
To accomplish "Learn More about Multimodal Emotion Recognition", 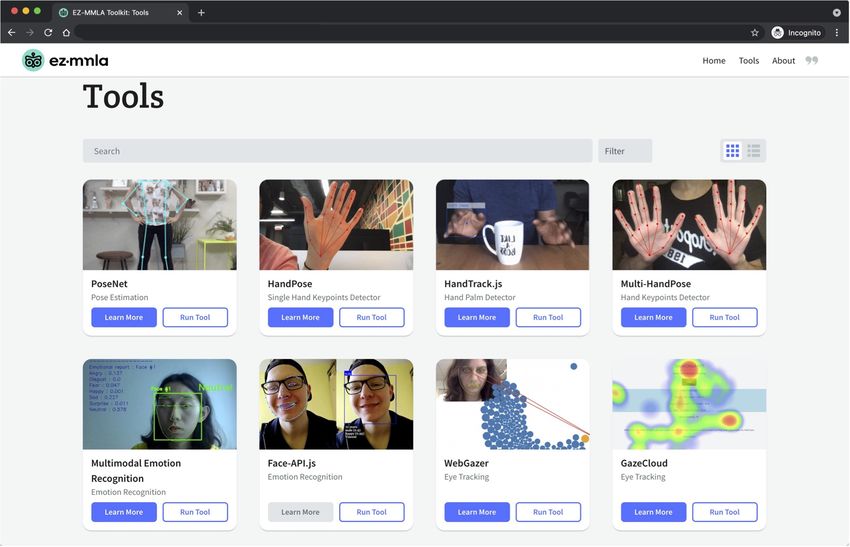I will pyautogui.click(x=124, y=512).
